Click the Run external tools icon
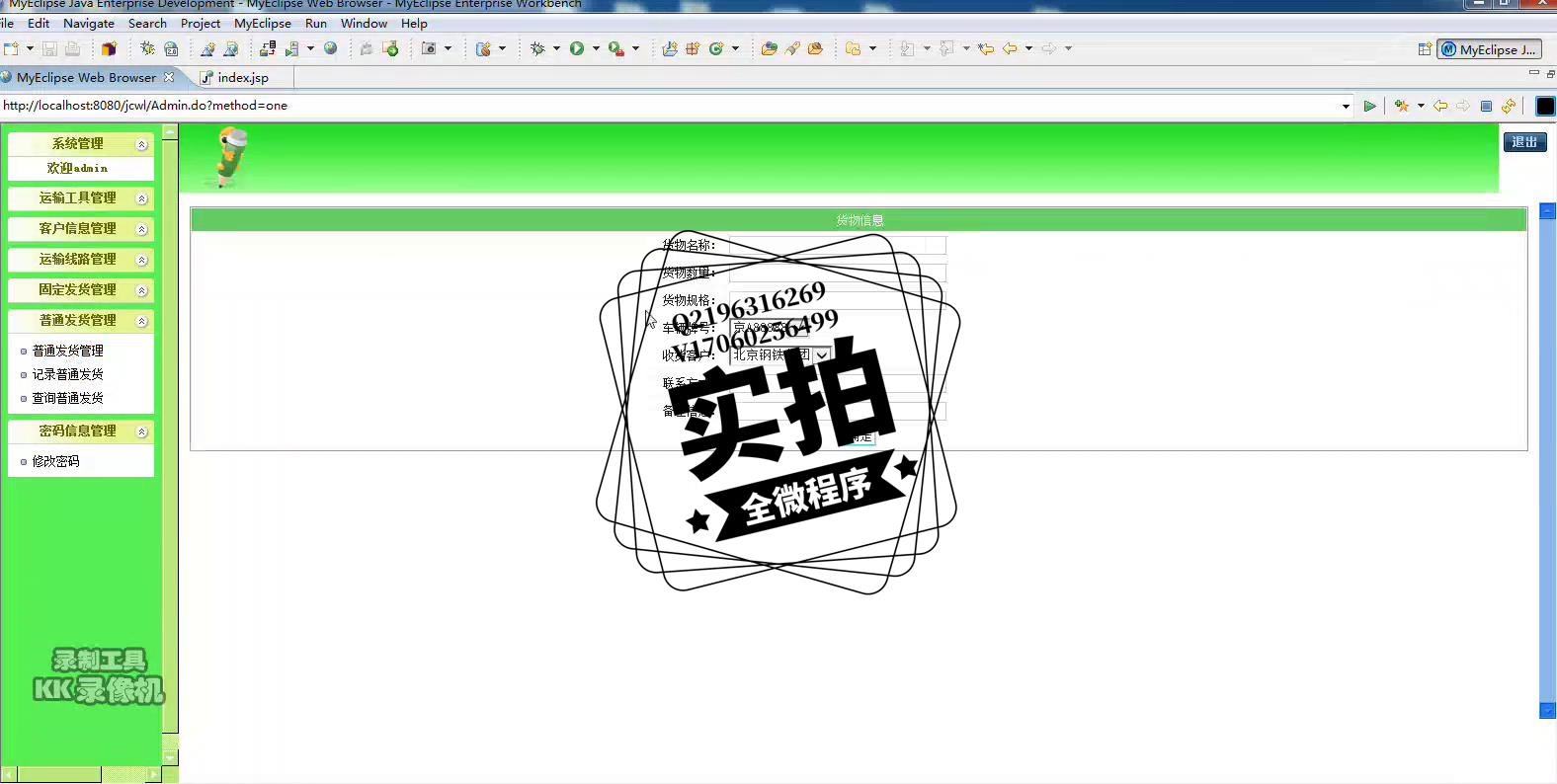This screenshot has height=784, width=1557. (x=615, y=48)
